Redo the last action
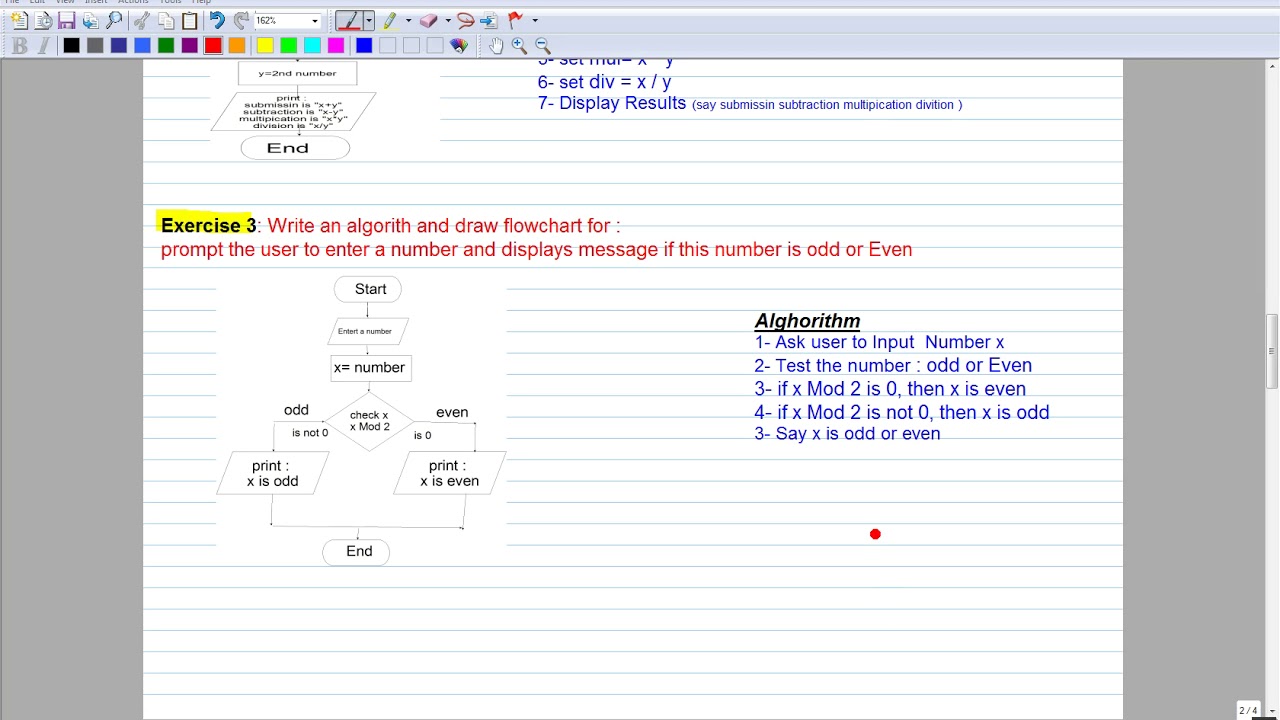1280x720 pixels. [x=241, y=20]
